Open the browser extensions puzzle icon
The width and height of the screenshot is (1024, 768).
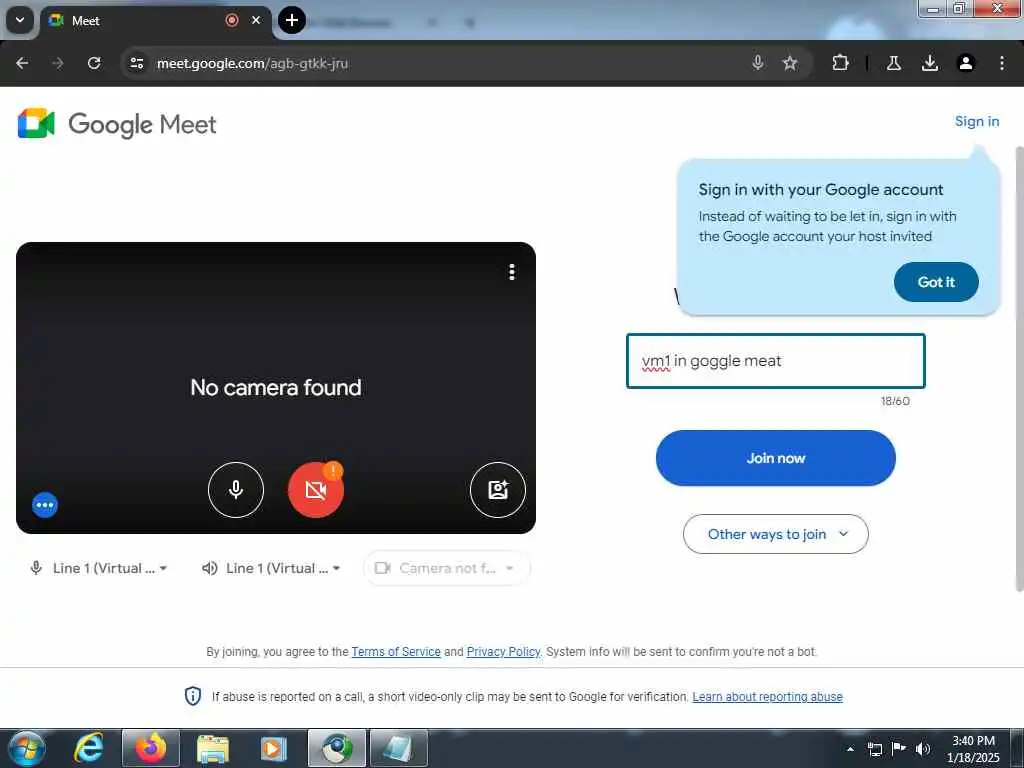[x=840, y=63]
